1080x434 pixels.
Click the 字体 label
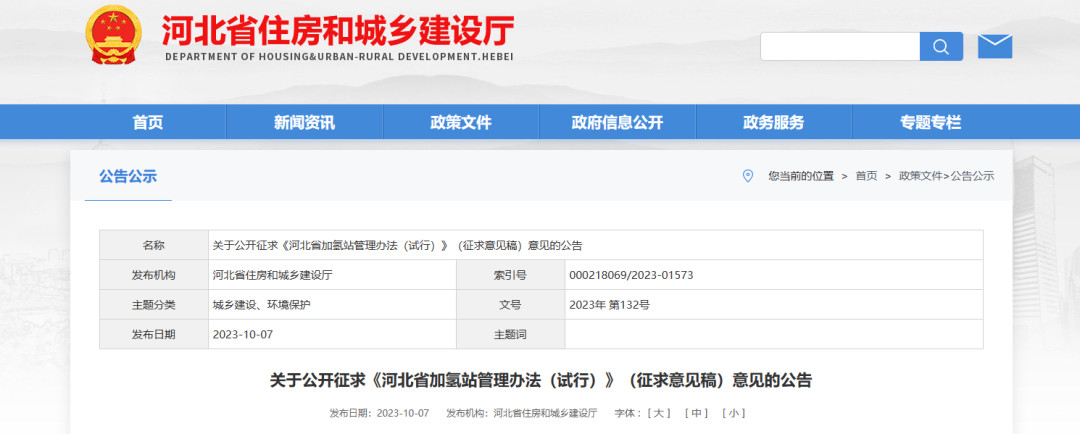coord(627,413)
